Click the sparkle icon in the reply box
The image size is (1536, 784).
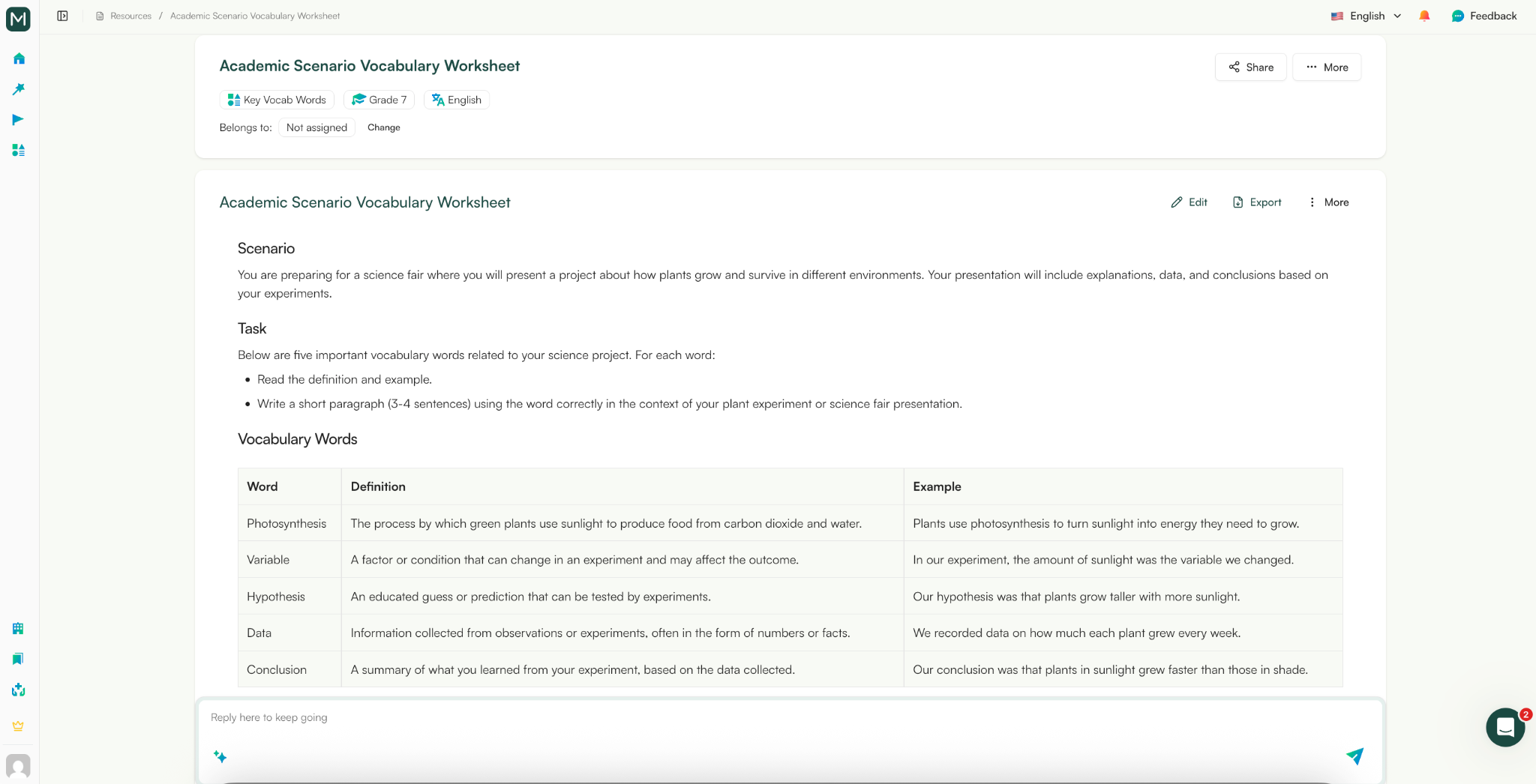(x=220, y=757)
